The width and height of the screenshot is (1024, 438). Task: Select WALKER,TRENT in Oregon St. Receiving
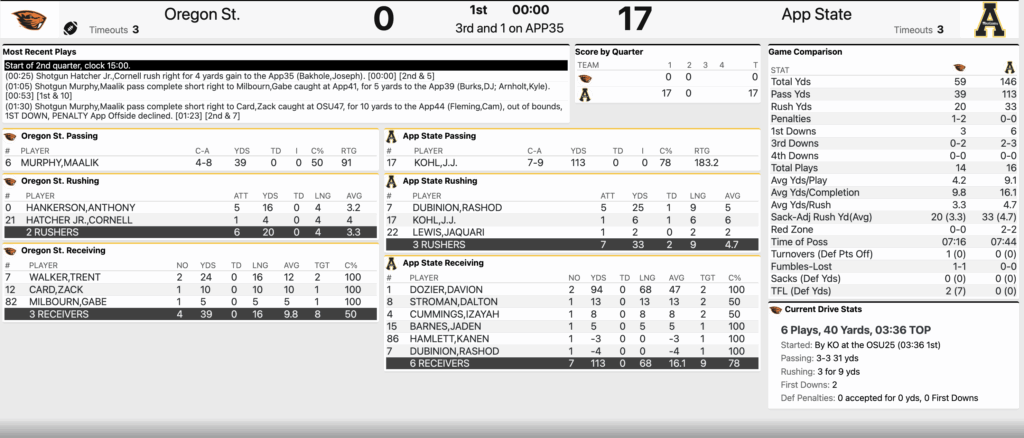click(57, 277)
